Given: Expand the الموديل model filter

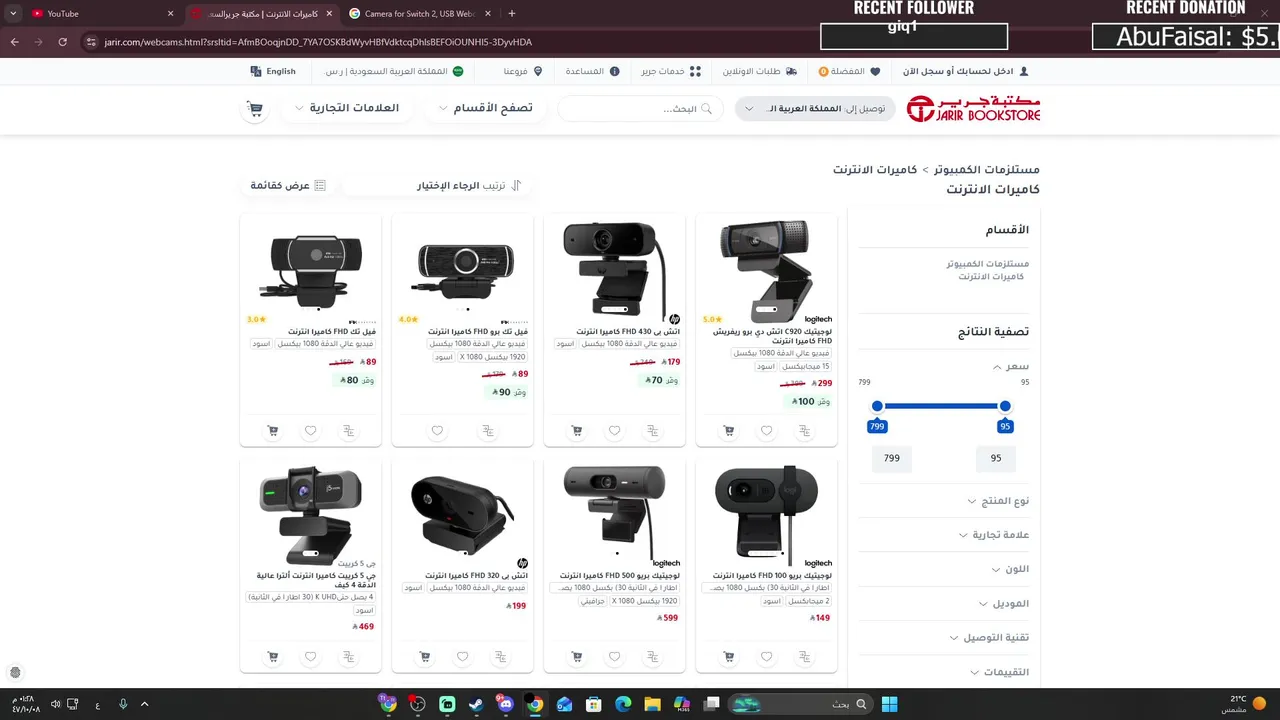Looking at the screenshot, I should point(1004,604).
